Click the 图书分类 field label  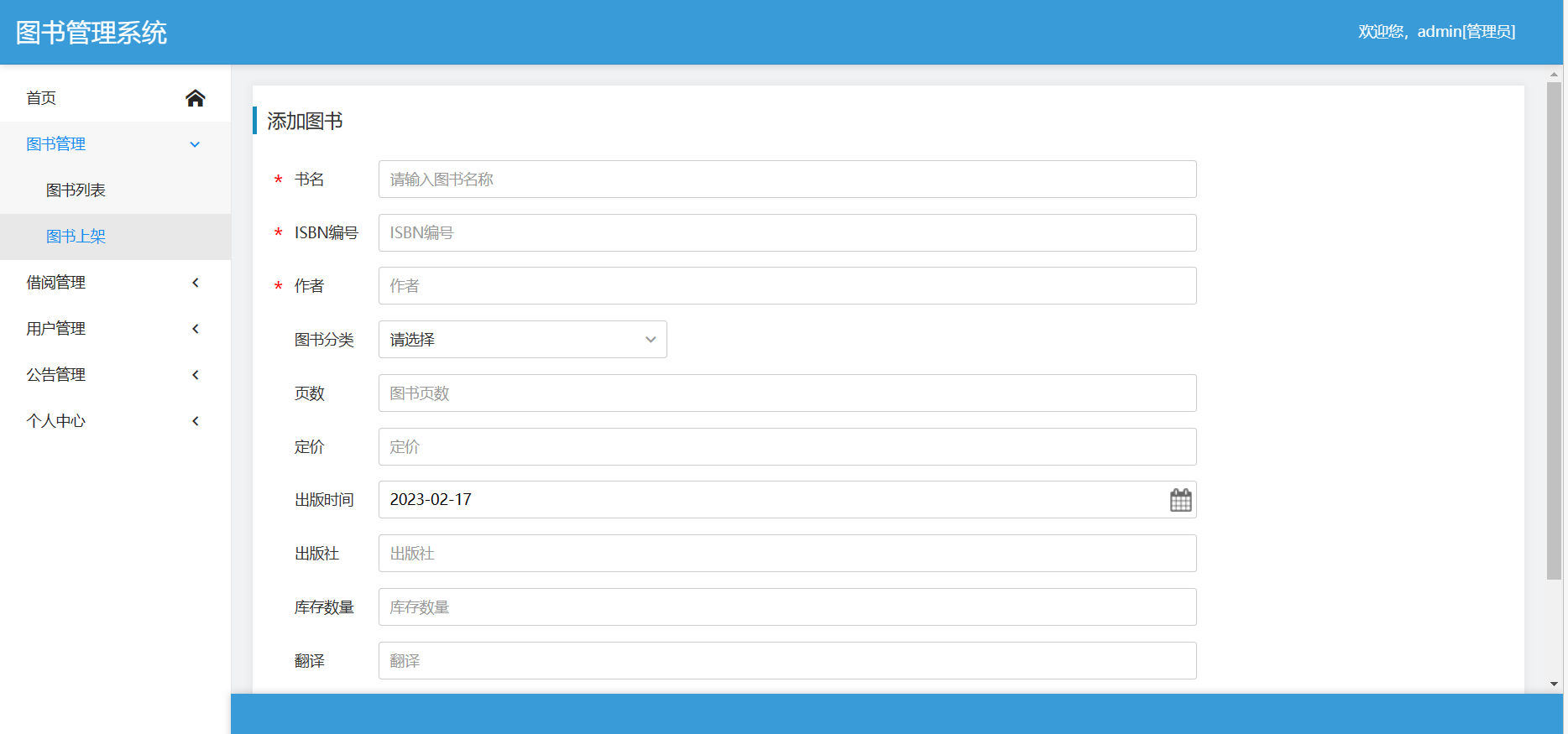(x=324, y=340)
